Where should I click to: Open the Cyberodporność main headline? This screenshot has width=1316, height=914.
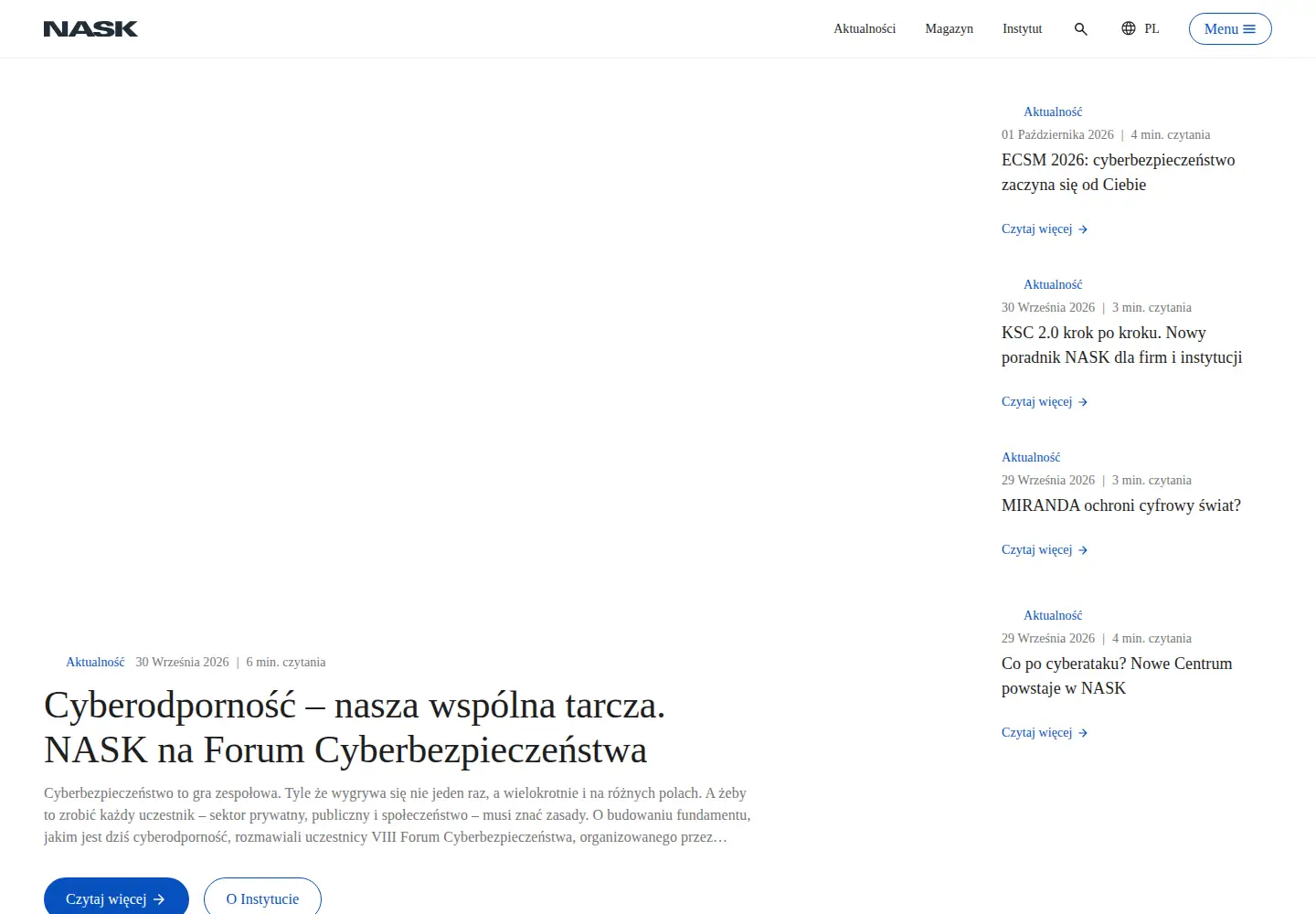pyautogui.click(x=355, y=728)
